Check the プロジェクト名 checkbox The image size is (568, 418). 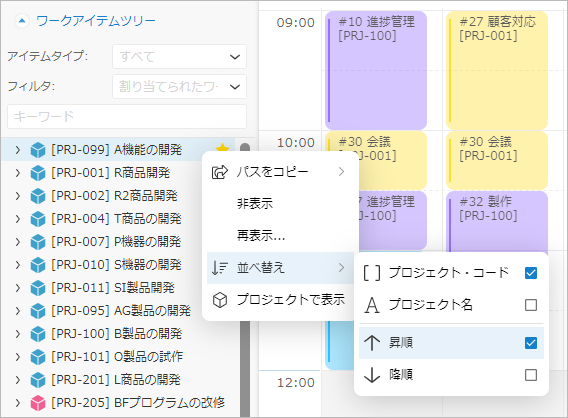(x=531, y=305)
